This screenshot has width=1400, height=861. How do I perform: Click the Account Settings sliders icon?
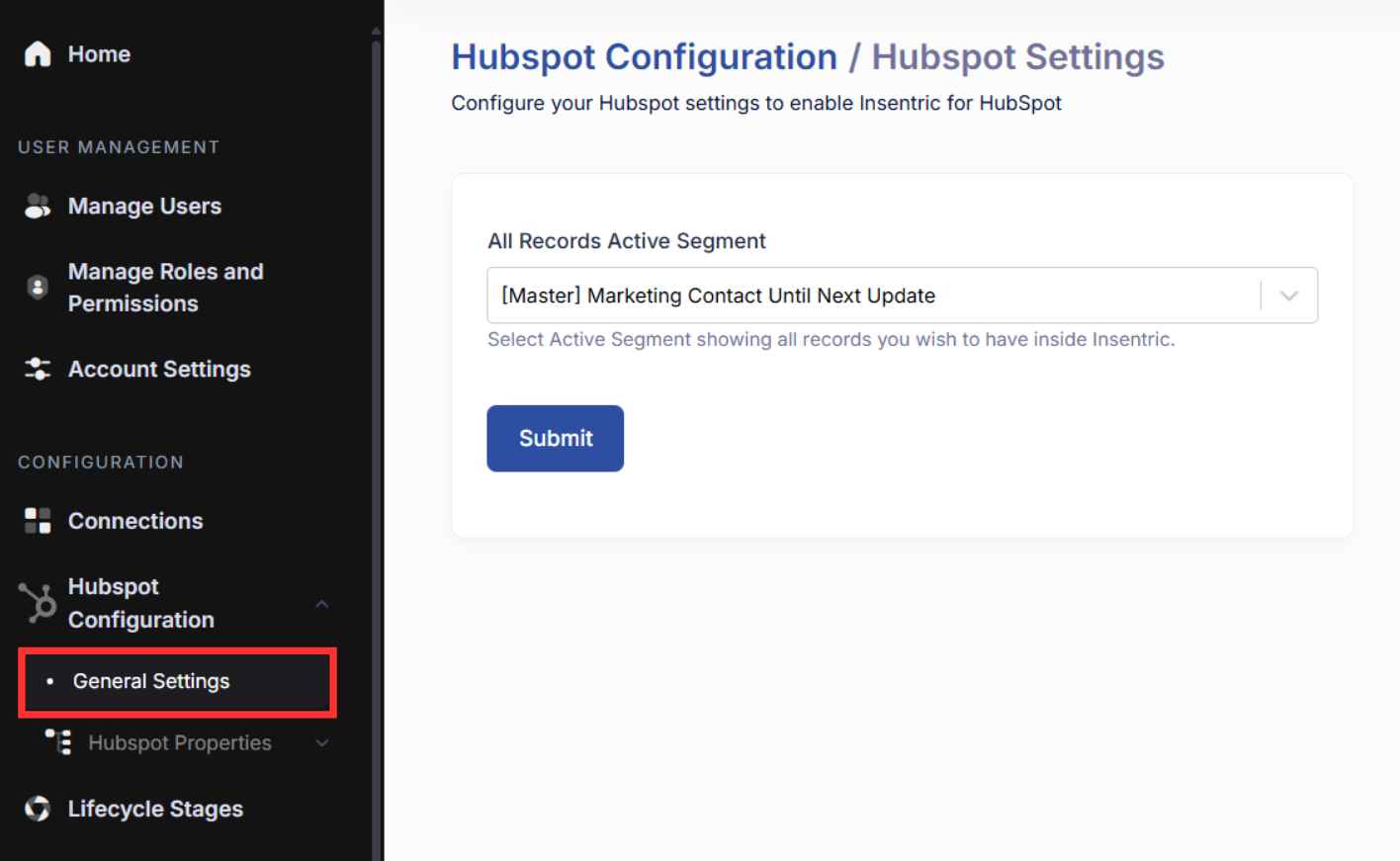click(x=38, y=369)
